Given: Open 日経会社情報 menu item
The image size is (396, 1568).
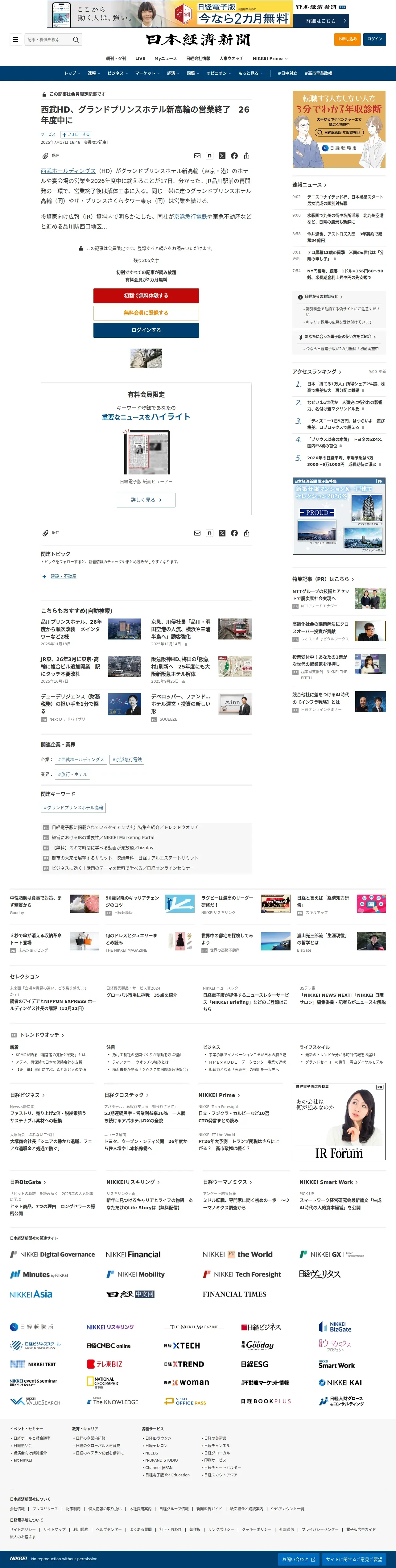Looking at the screenshot, I should 198,58.
